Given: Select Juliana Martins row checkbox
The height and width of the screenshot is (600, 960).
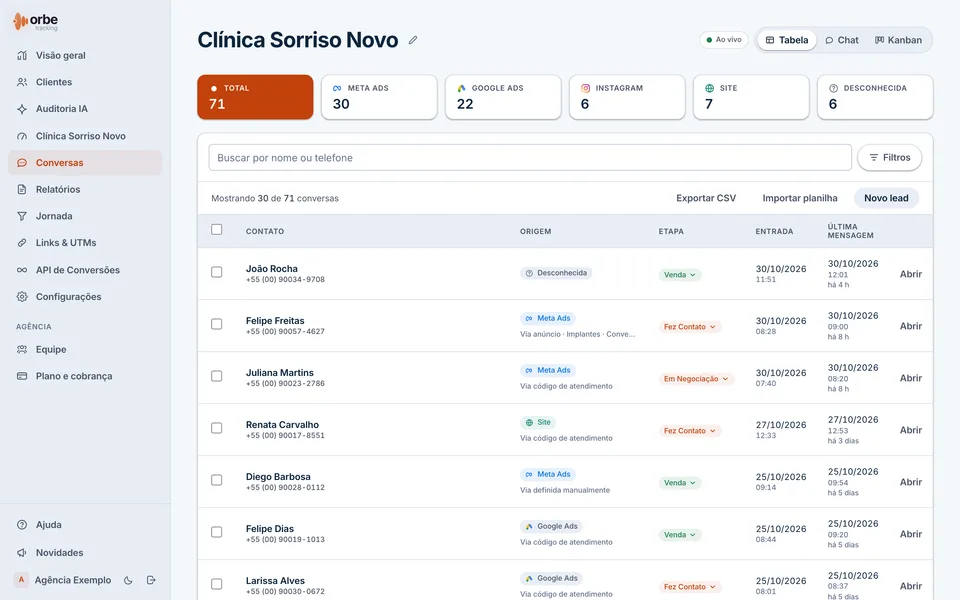Looking at the screenshot, I should click(x=217, y=376).
